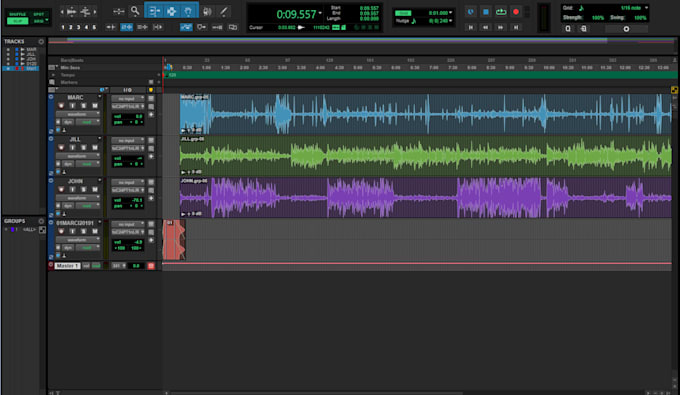The image size is (680, 395).
Task: Select the Scrubber speaker tool
Action: pos(207,11)
